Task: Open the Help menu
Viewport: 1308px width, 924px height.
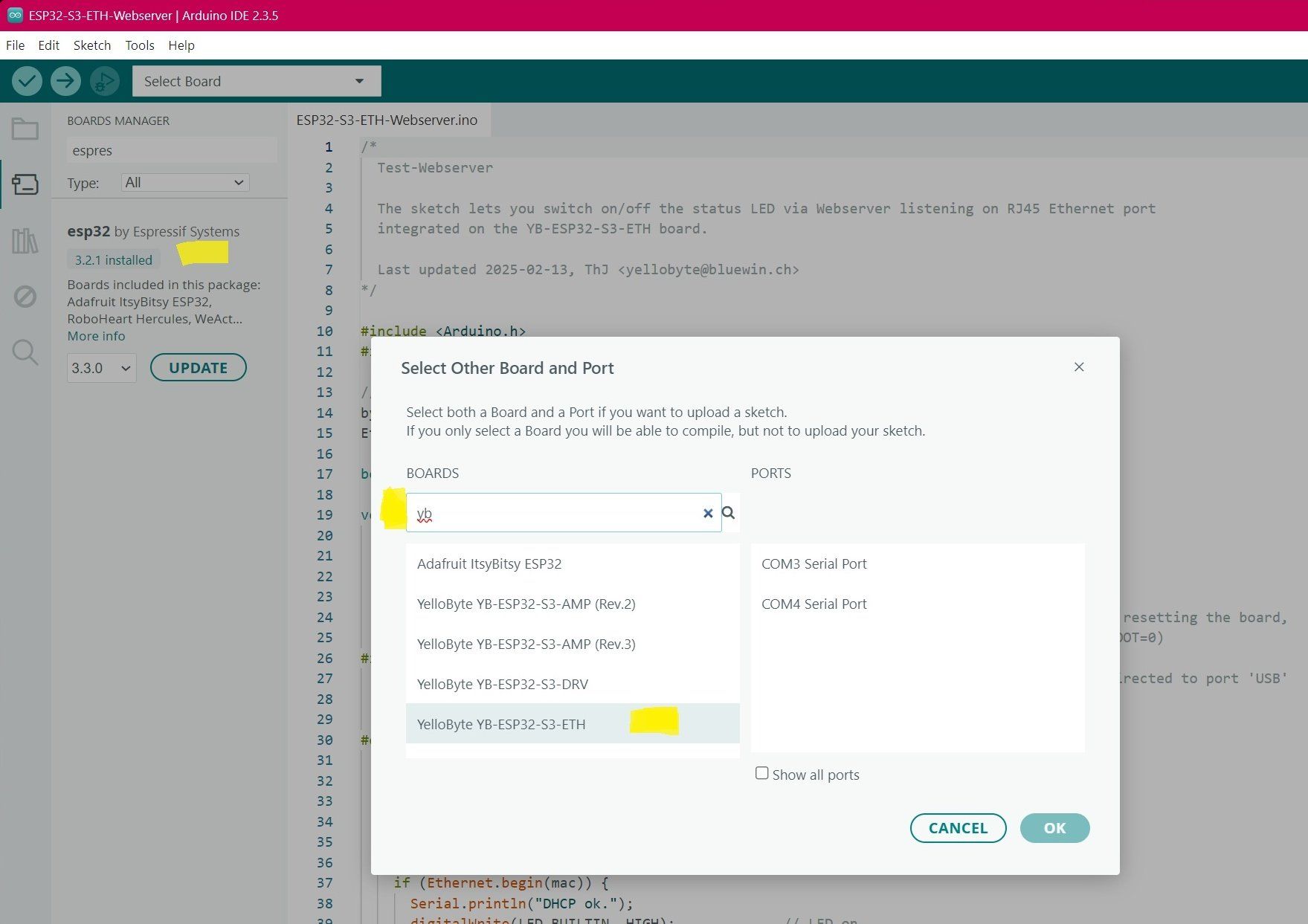Action: click(181, 45)
